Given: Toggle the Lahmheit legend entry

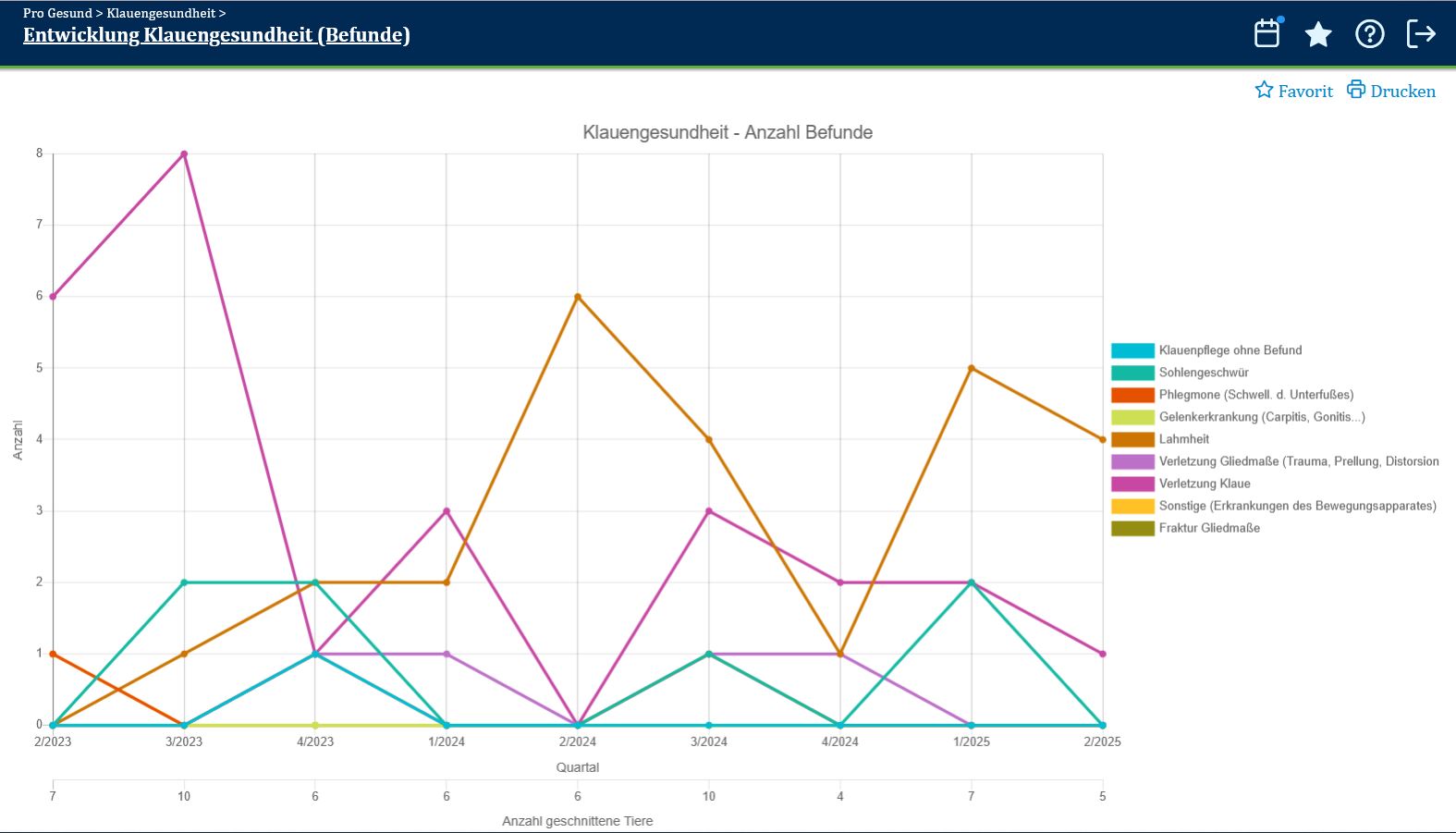Looking at the screenshot, I should (x=1183, y=439).
